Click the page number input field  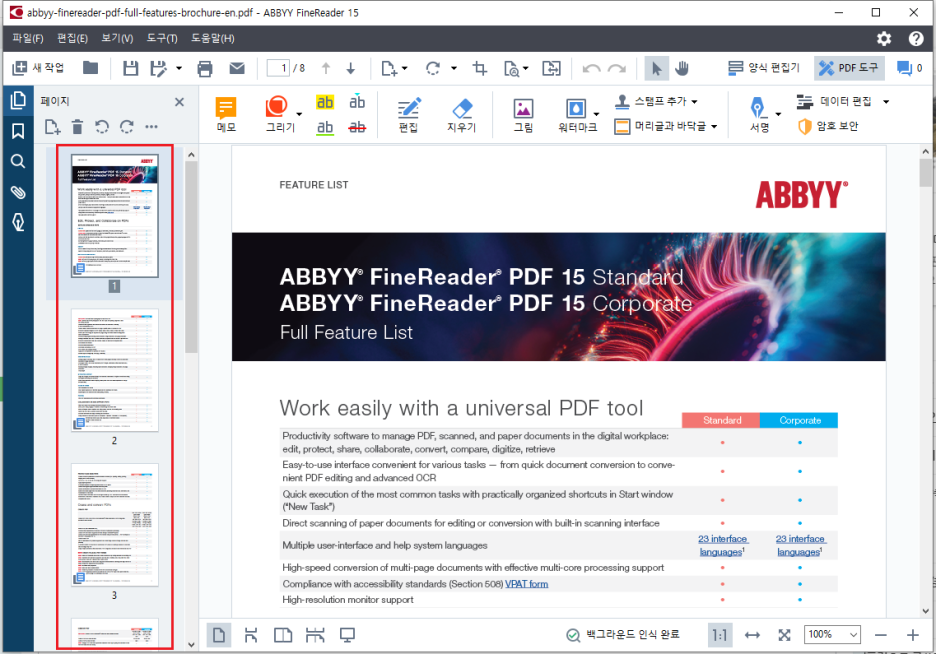coord(278,68)
